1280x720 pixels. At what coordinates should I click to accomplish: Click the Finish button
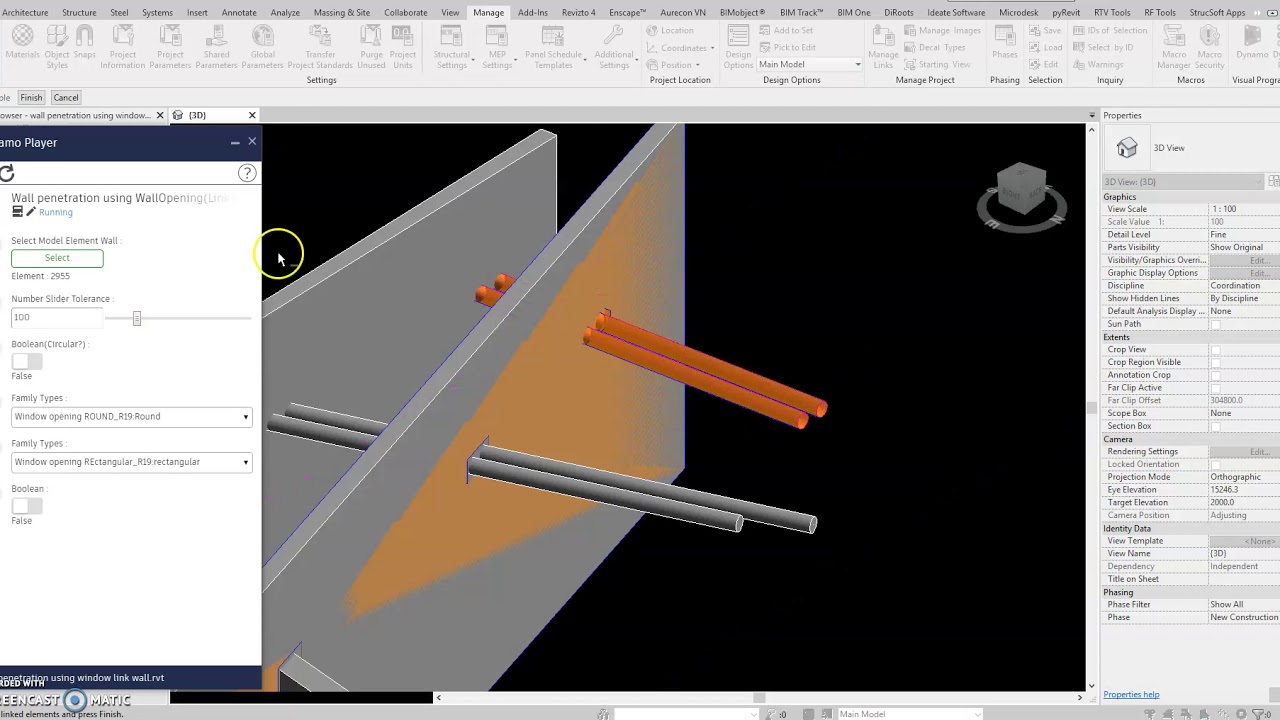click(x=31, y=98)
